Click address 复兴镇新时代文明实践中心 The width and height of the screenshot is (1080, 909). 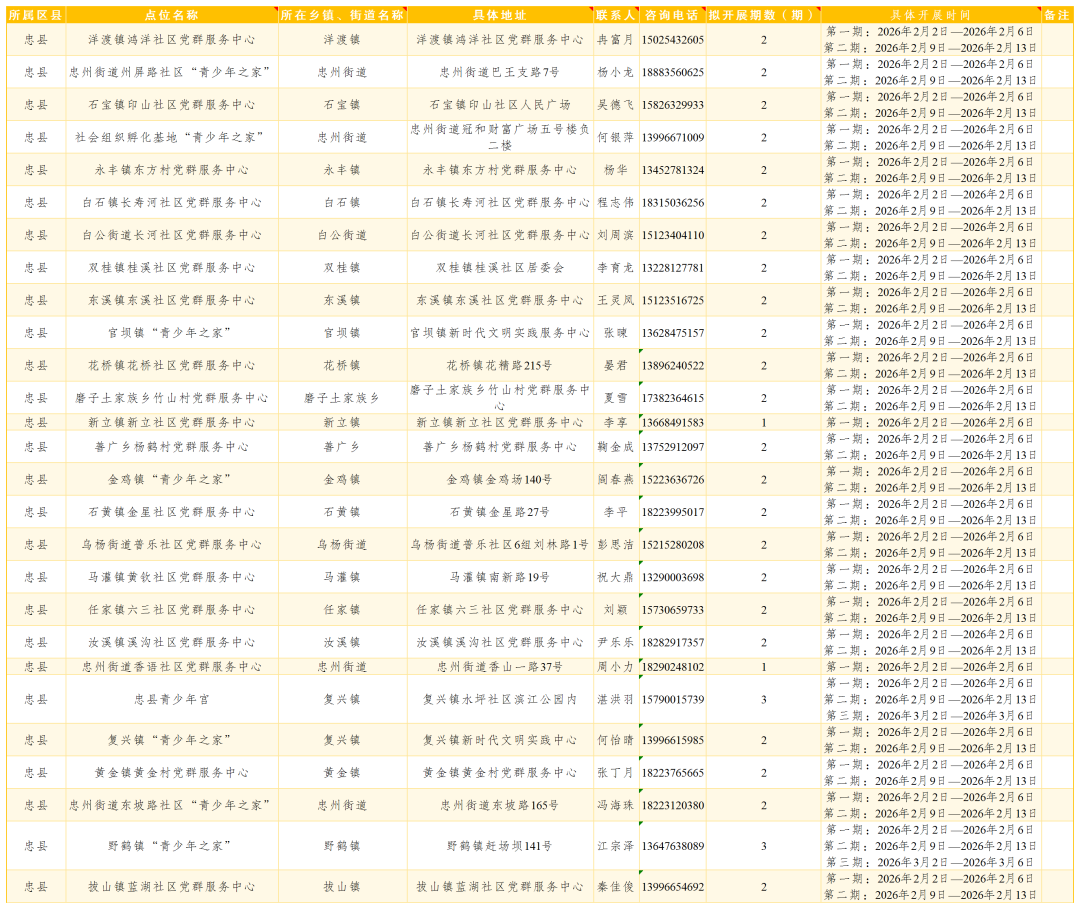tap(500, 740)
